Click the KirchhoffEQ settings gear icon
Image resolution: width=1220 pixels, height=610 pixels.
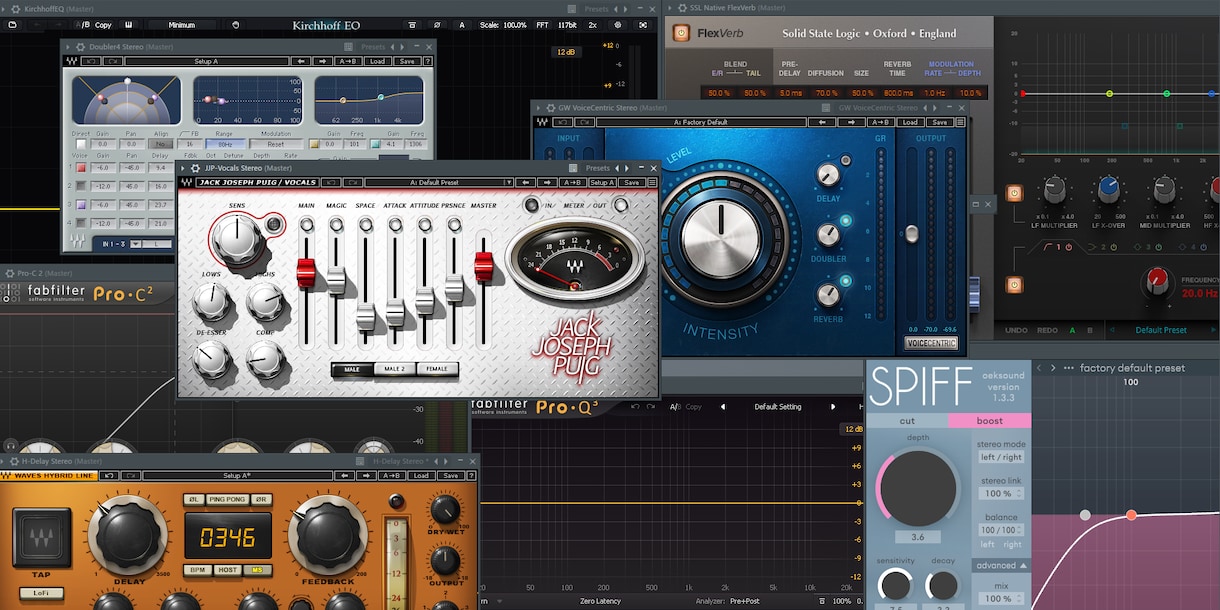click(617, 25)
